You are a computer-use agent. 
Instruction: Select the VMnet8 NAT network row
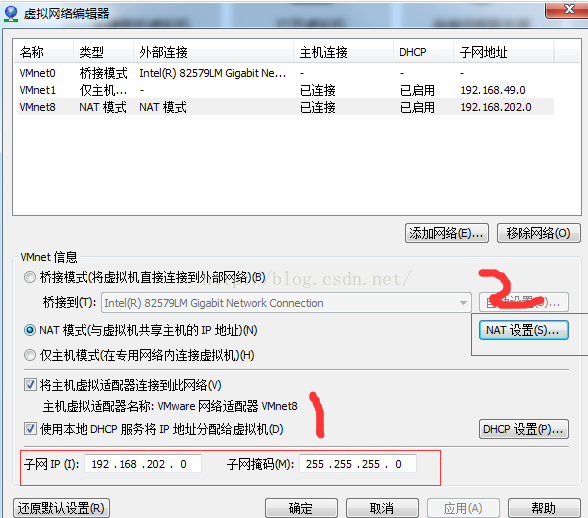pos(286,107)
